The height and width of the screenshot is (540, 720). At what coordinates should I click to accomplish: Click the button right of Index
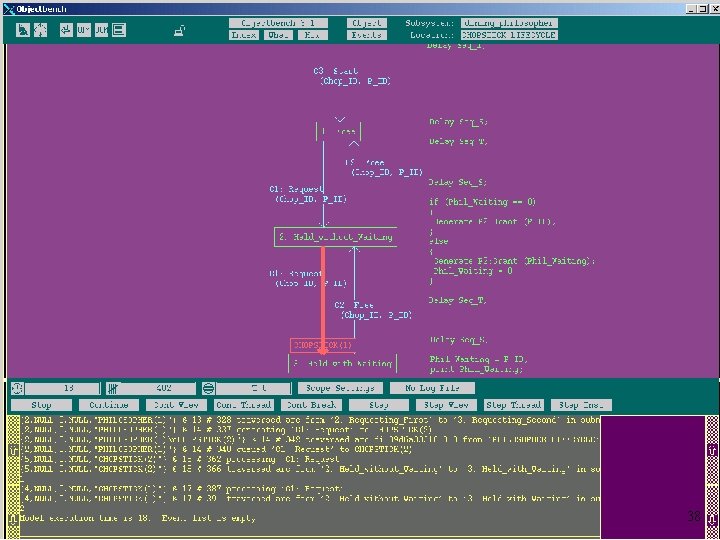278,35
